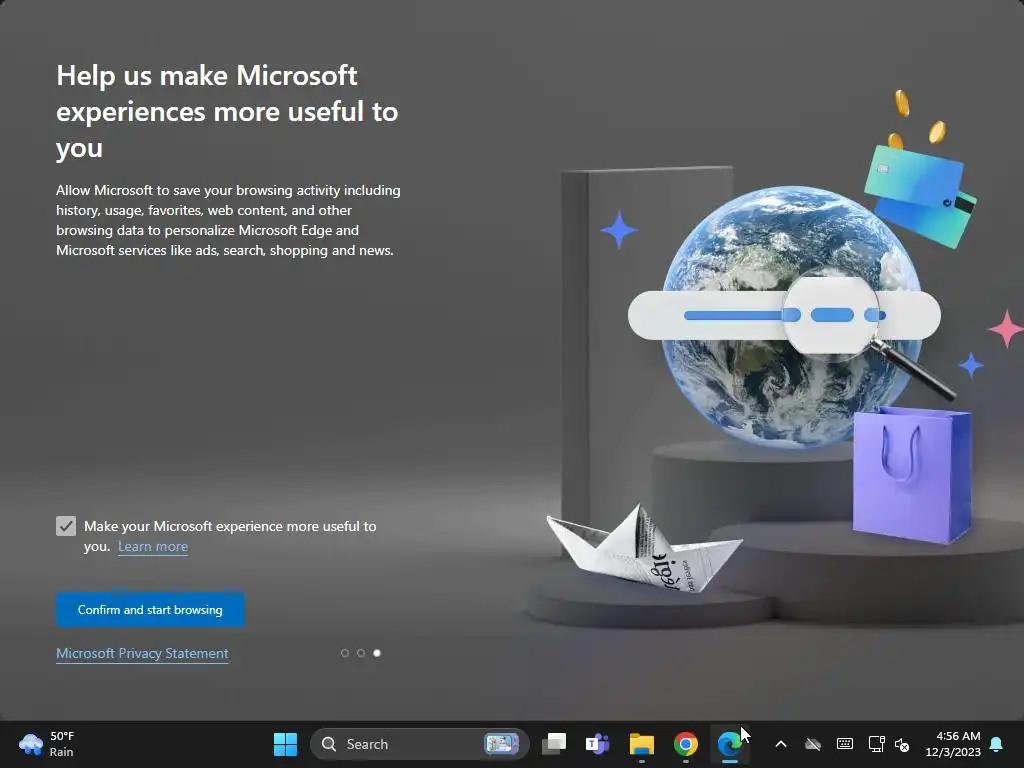Select the third onboarding page dot
This screenshot has height=768, width=1024.
[x=377, y=653]
